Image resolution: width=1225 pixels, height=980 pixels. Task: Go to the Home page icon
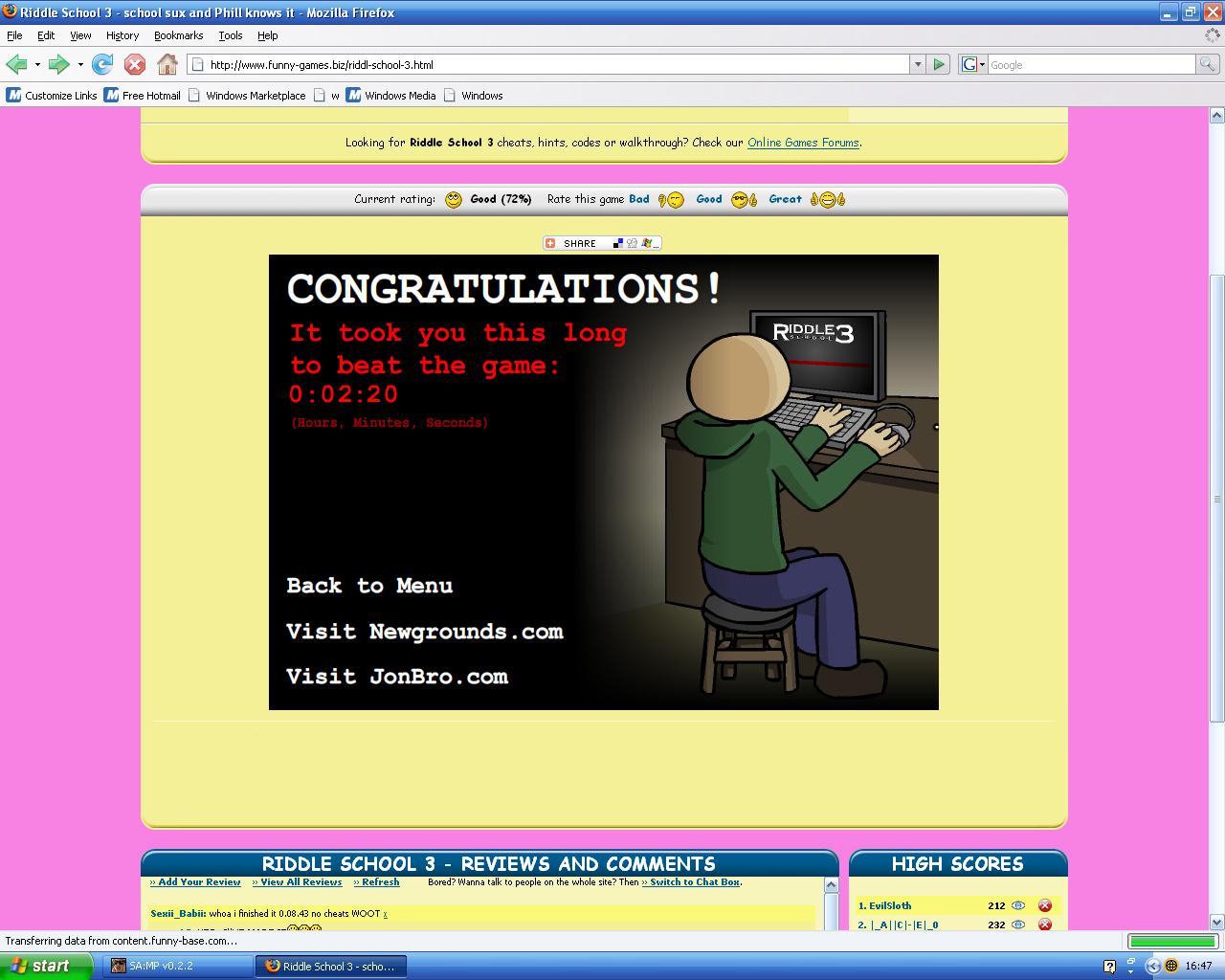tap(167, 64)
